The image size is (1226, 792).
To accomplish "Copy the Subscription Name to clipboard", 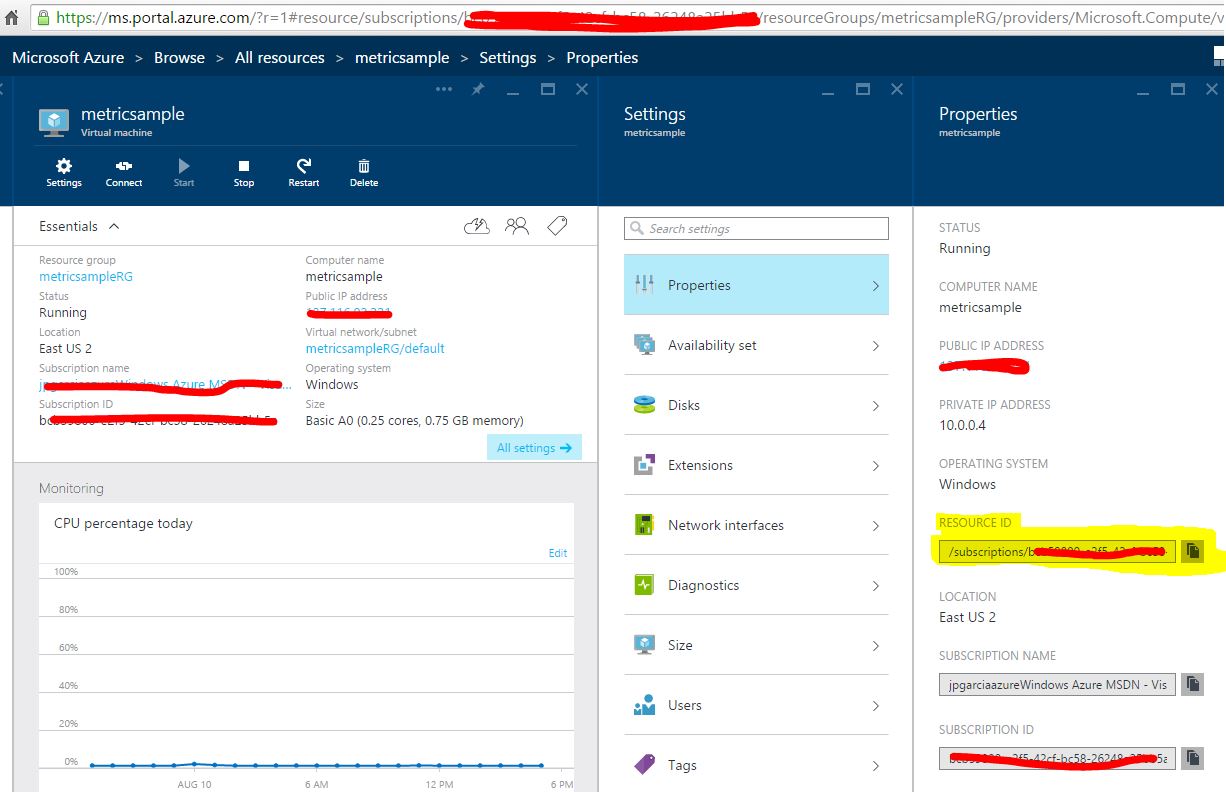I will 1192,684.
